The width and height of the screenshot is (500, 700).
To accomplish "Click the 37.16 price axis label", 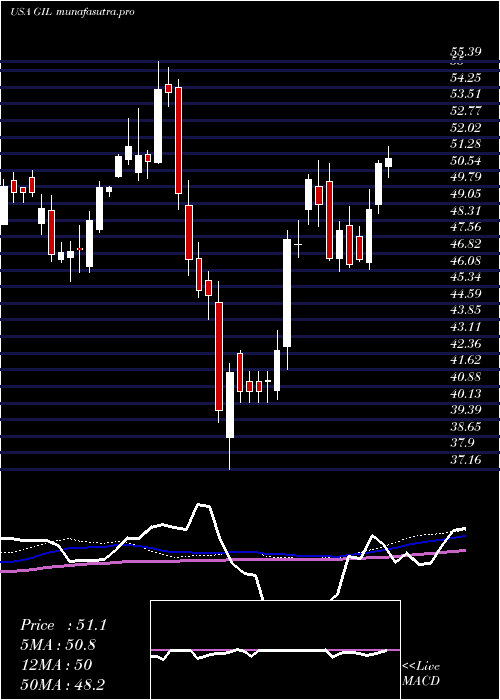I will (466, 460).
